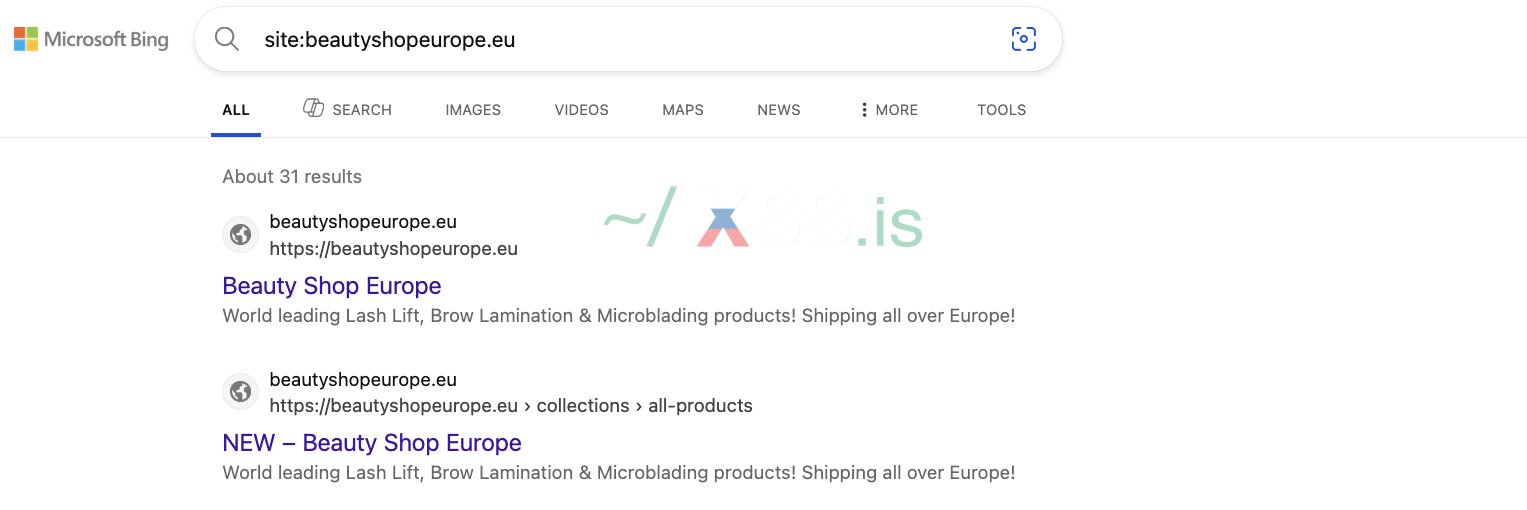Click the three-dot More icon
This screenshot has width=1527, height=510.
click(864, 110)
